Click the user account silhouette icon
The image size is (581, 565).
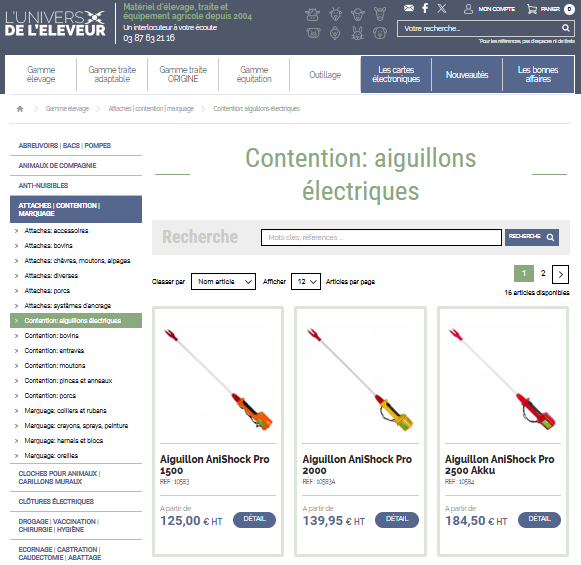468,9
